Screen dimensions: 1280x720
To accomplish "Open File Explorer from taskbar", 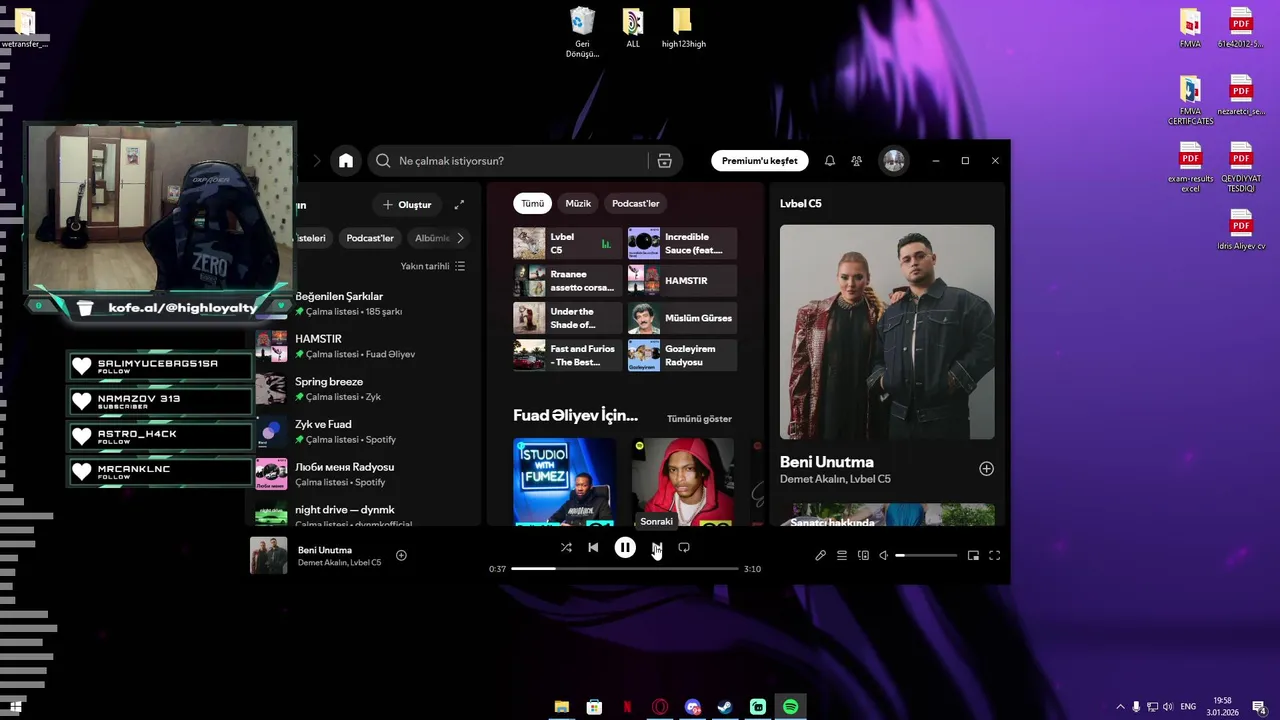I will [562, 707].
